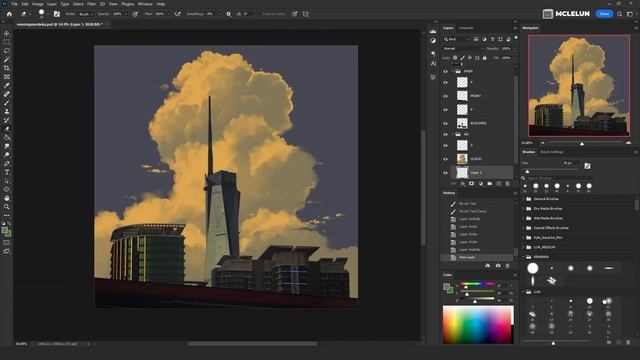
Task: Delete current state in History panel
Action: (507, 266)
